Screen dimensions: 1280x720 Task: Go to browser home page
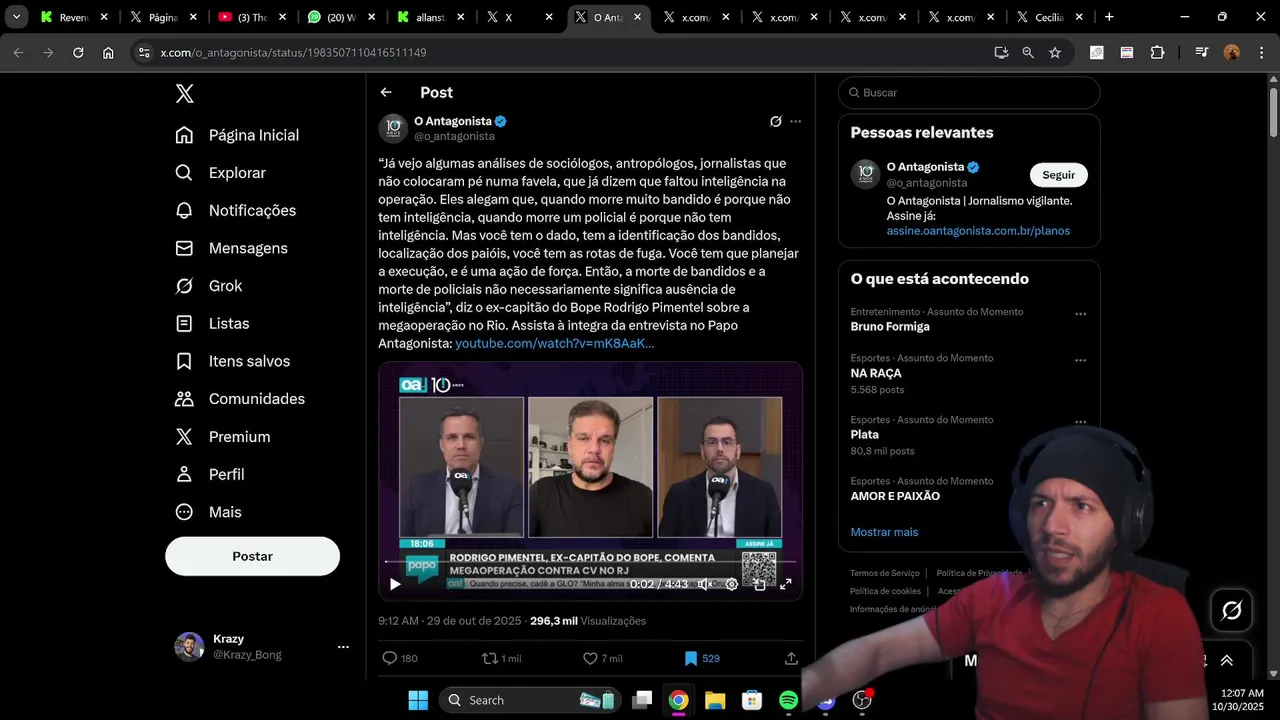[x=108, y=52]
